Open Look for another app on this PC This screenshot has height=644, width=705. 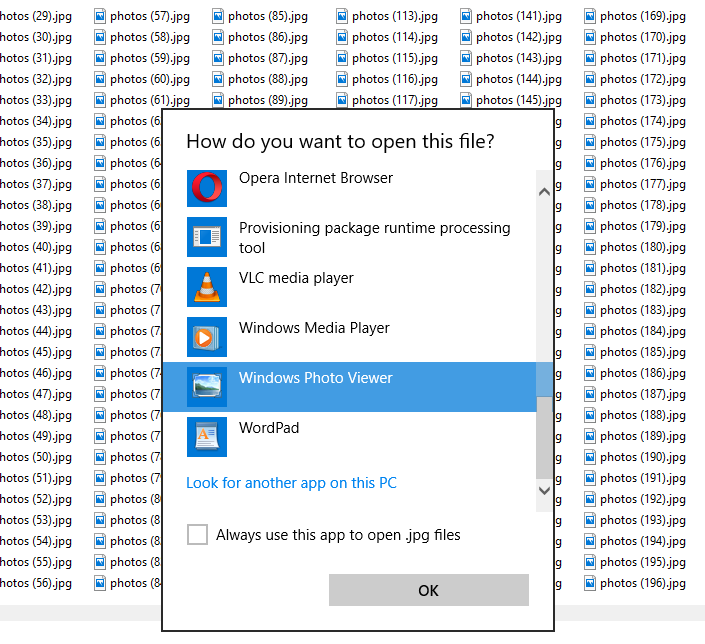[291, 483]
